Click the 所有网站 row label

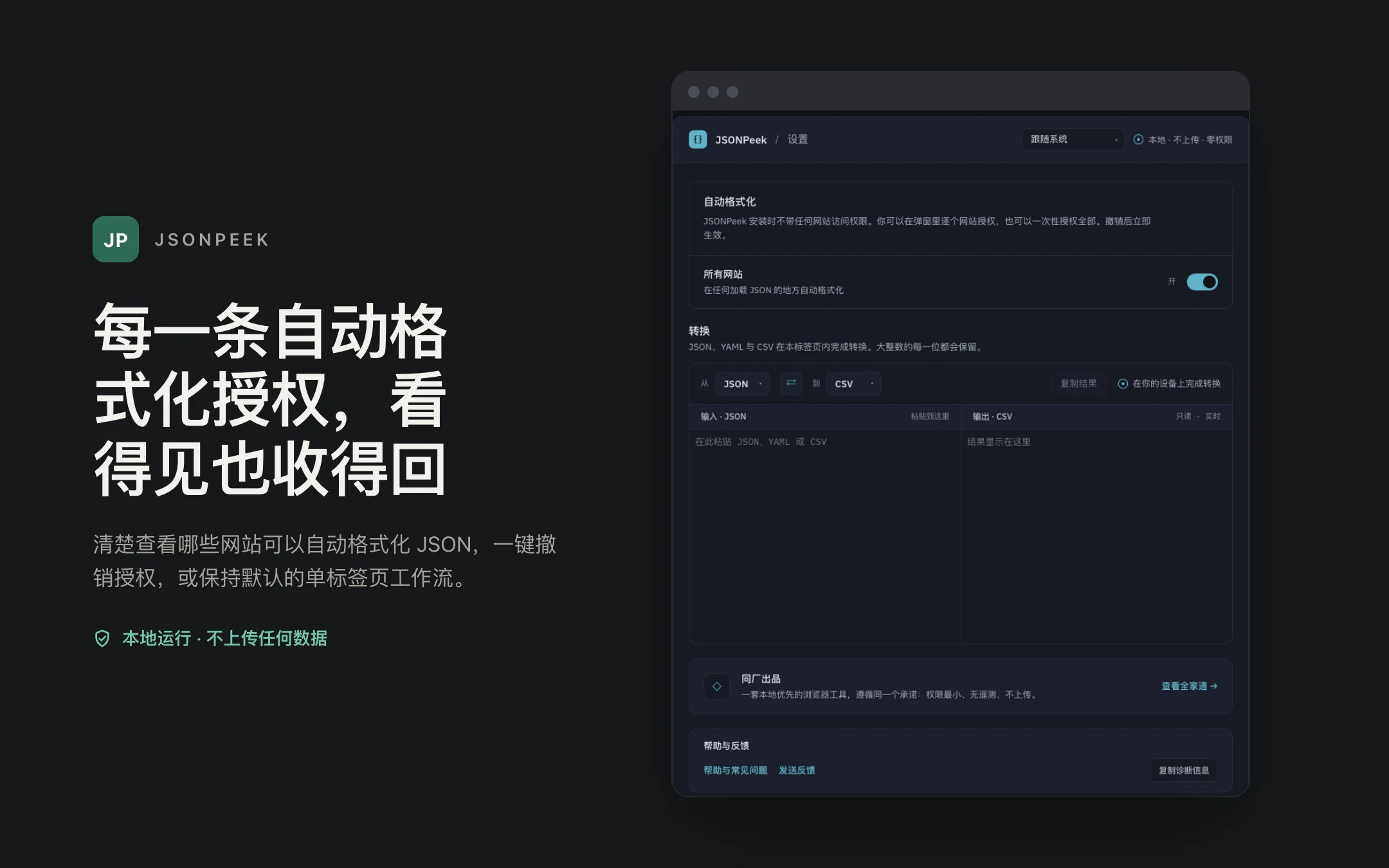[x=723, y=275]
